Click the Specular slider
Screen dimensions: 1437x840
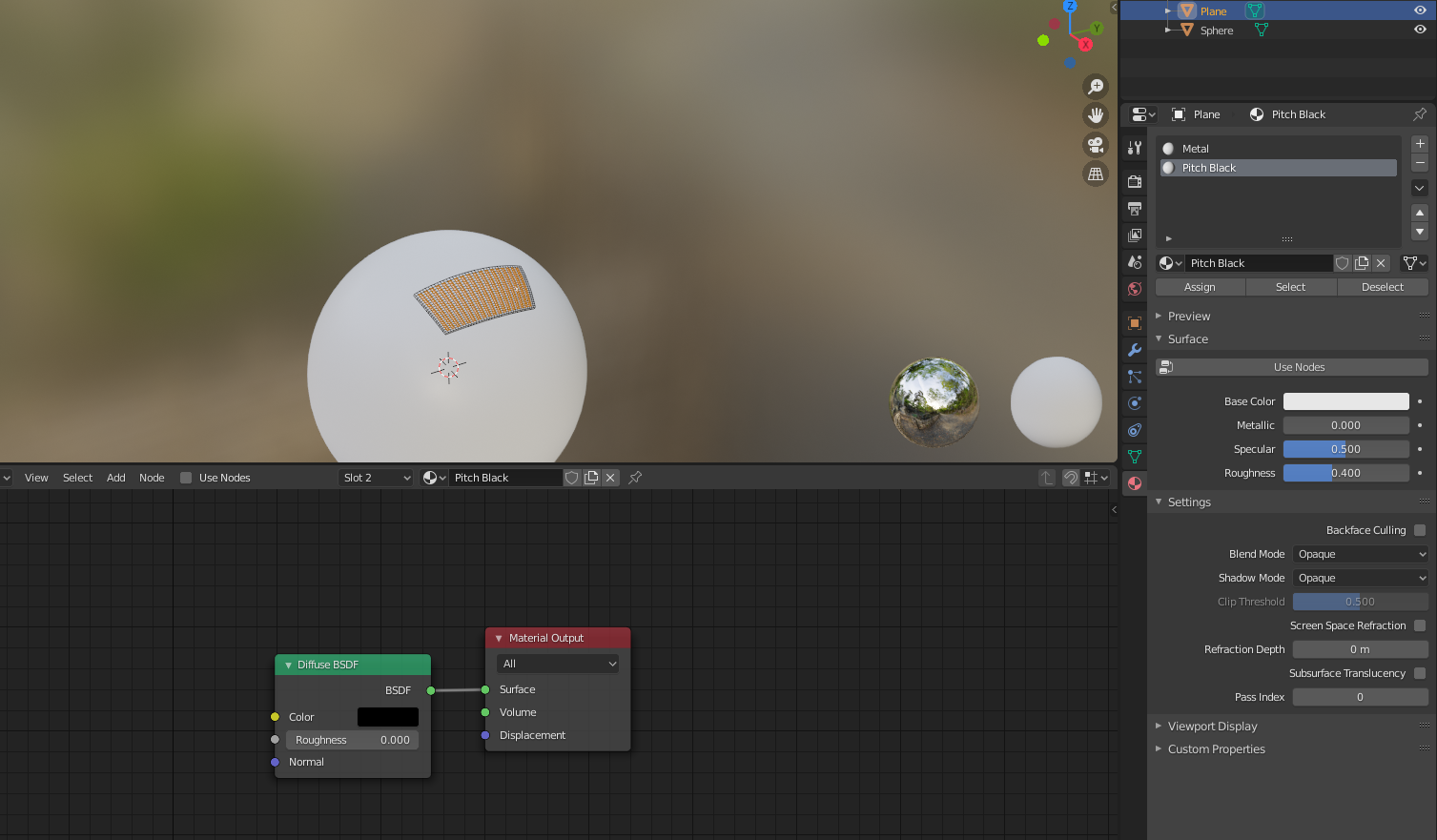1345,449
